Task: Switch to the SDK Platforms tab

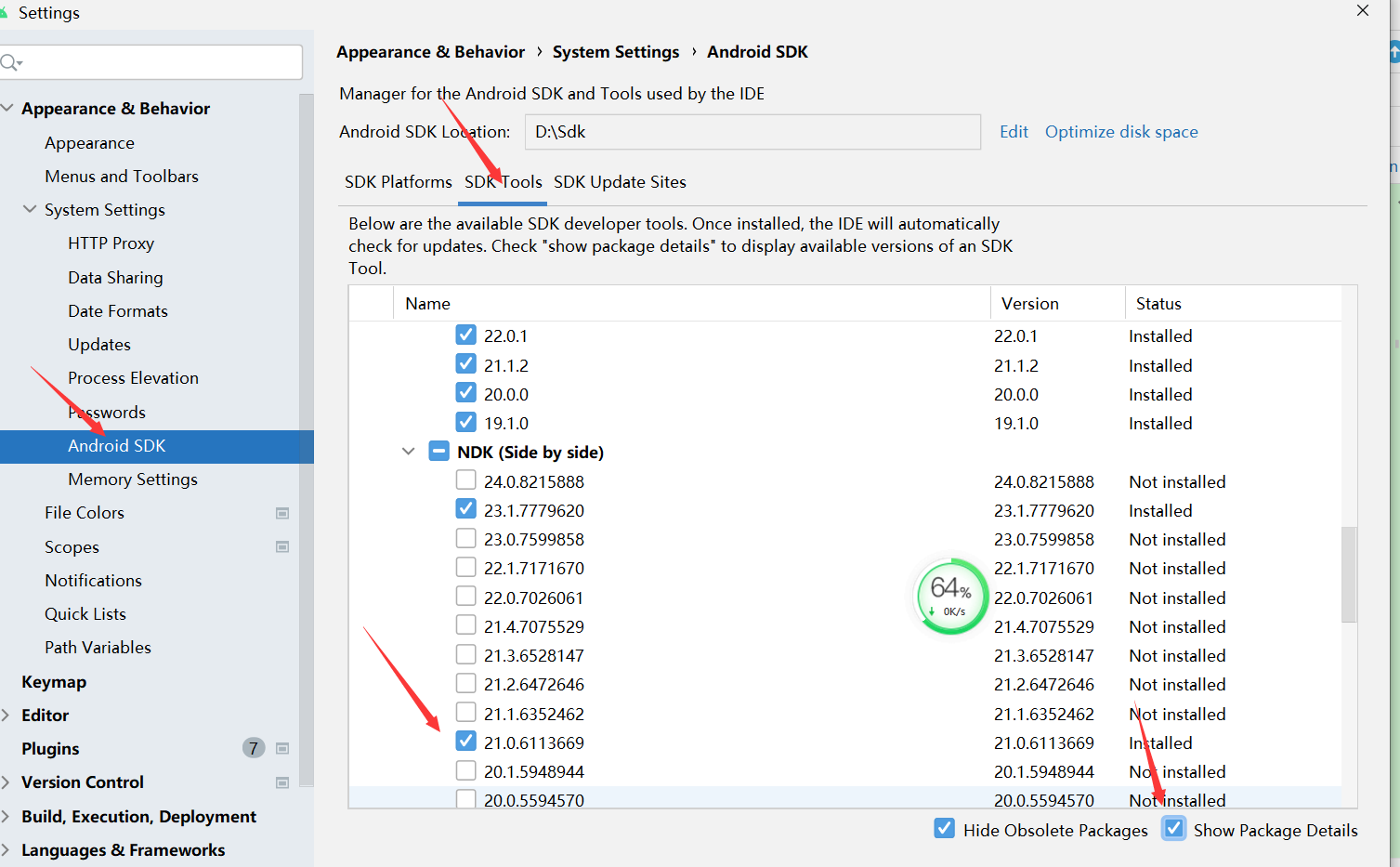Action: coord(398,182)
